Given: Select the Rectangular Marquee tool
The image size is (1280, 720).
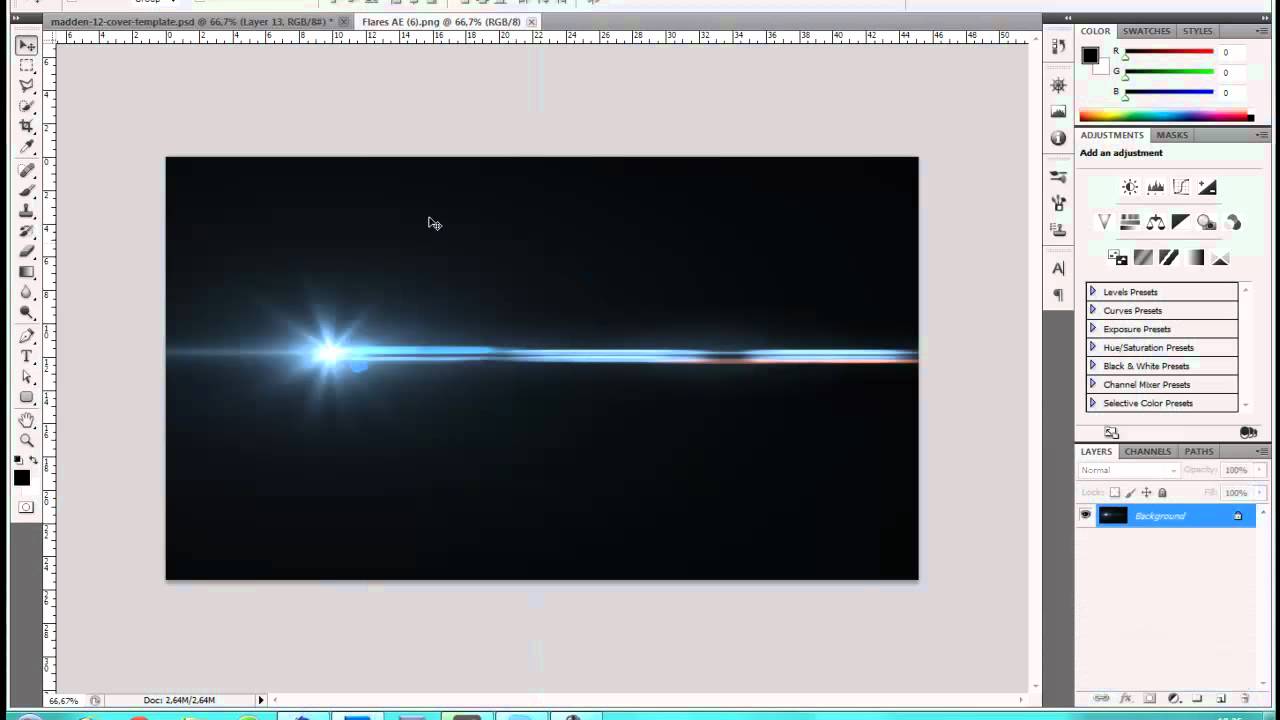Looking at the screenshot, I should 27,66.
